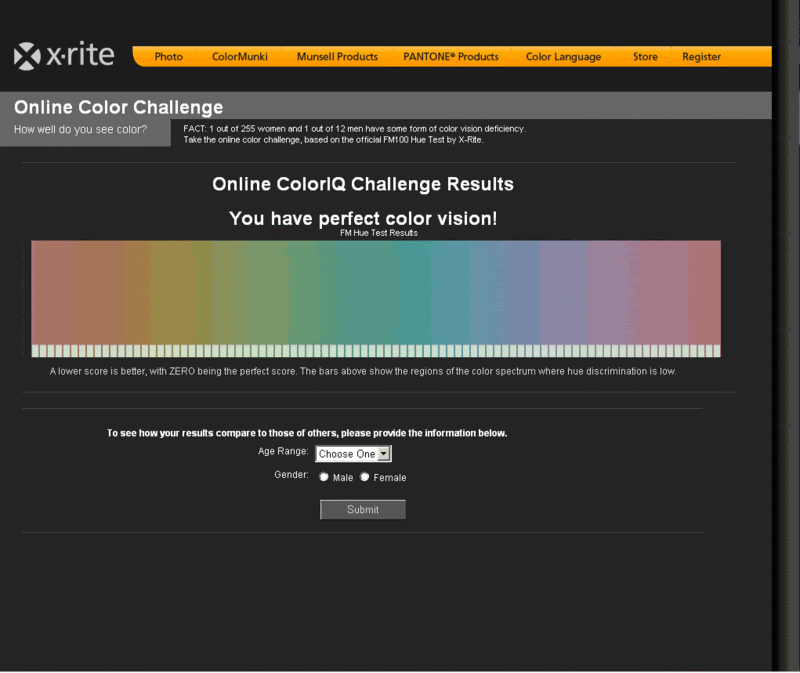800x673 pixels.
Task: Open the ColorMunki menu
Action: [240, 57]
